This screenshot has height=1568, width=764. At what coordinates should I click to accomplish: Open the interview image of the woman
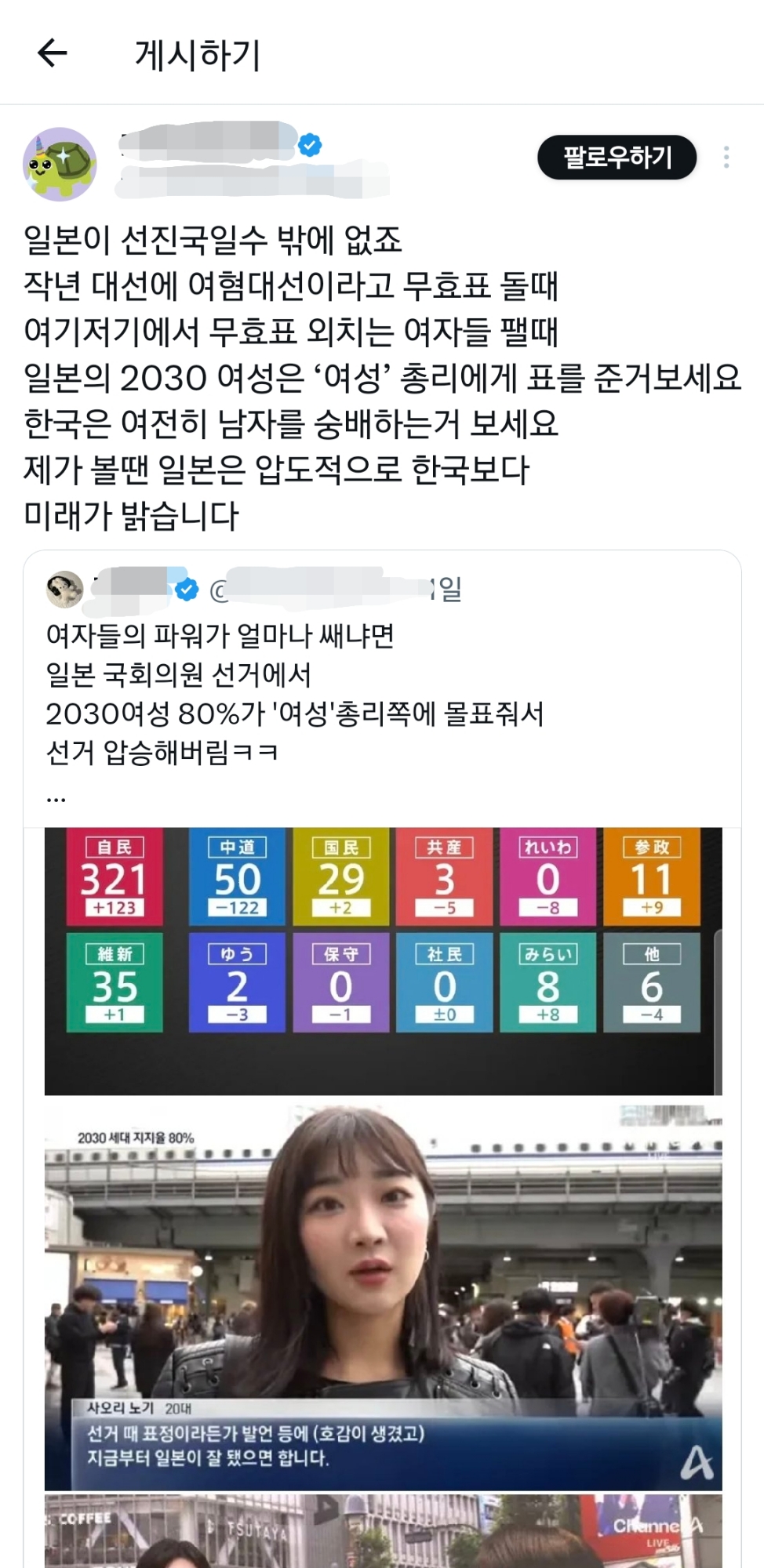[x=383, y=1298]
